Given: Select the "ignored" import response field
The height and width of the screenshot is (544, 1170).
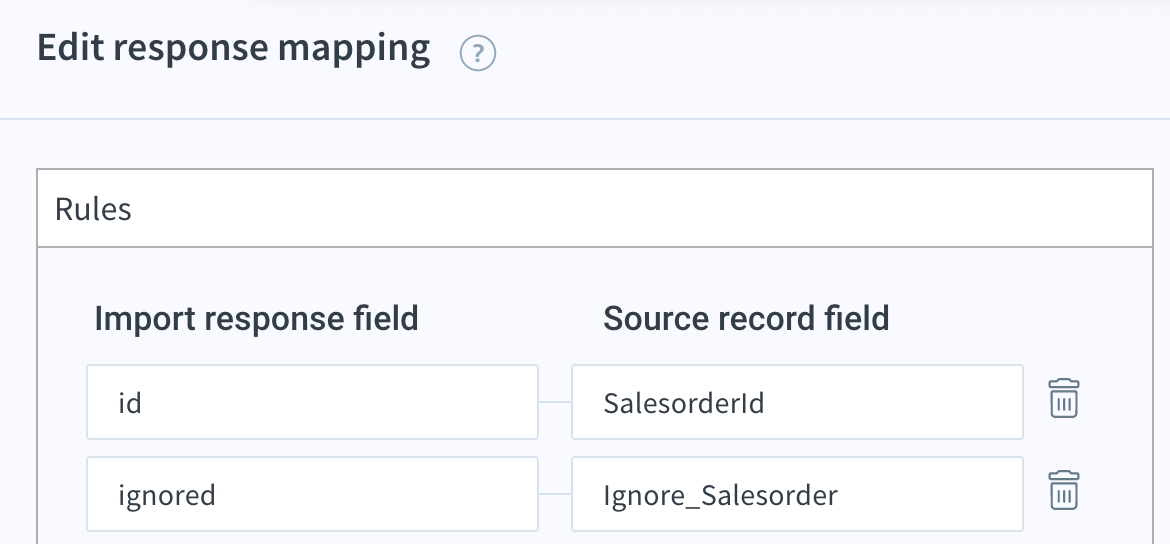Looking at the screenshot, I should point(313,494).
